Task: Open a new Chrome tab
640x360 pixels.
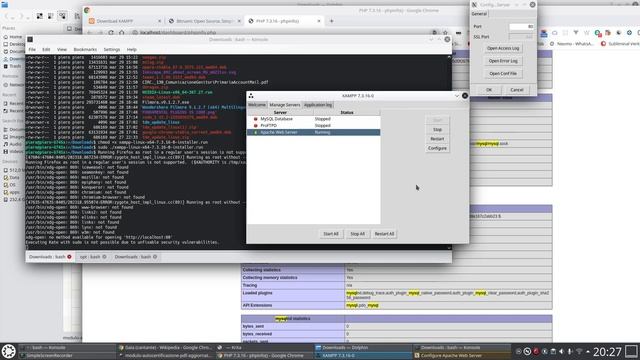Action: [x=331, y=21]
